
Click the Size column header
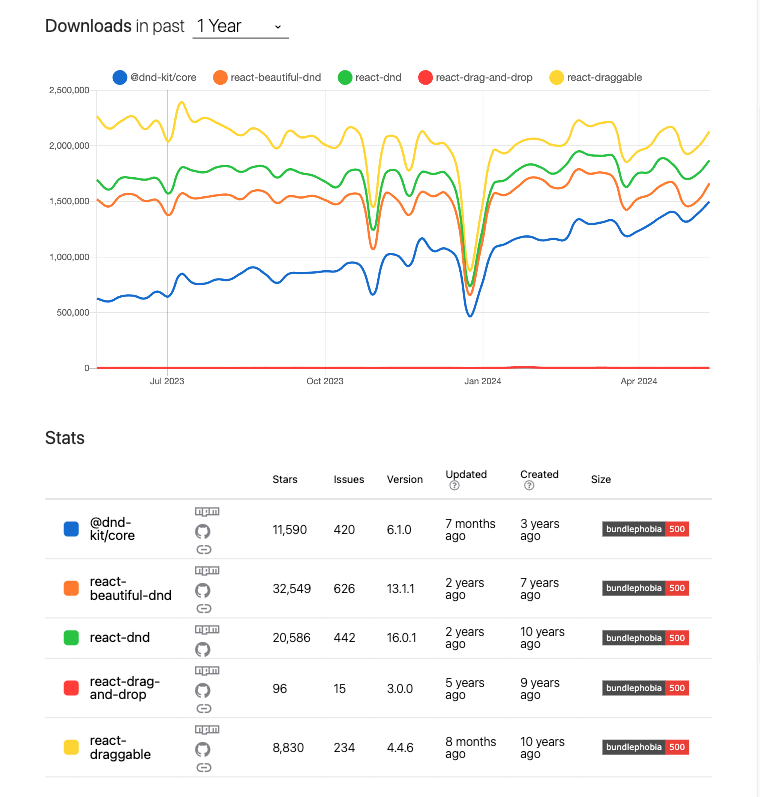(601, 479)
